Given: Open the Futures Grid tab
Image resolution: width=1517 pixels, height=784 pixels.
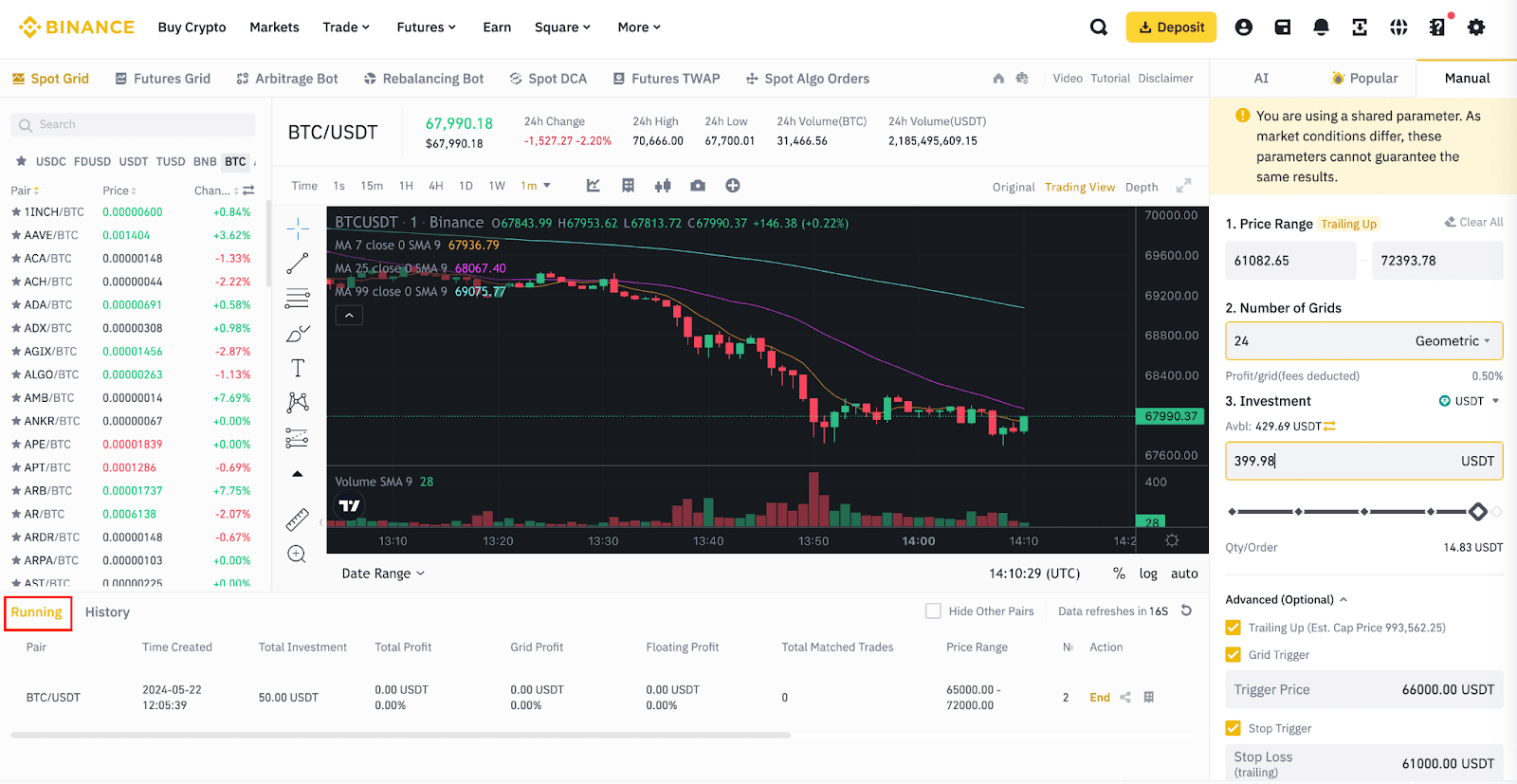Looking at the screenshot, I should click(x=162, y=79).
